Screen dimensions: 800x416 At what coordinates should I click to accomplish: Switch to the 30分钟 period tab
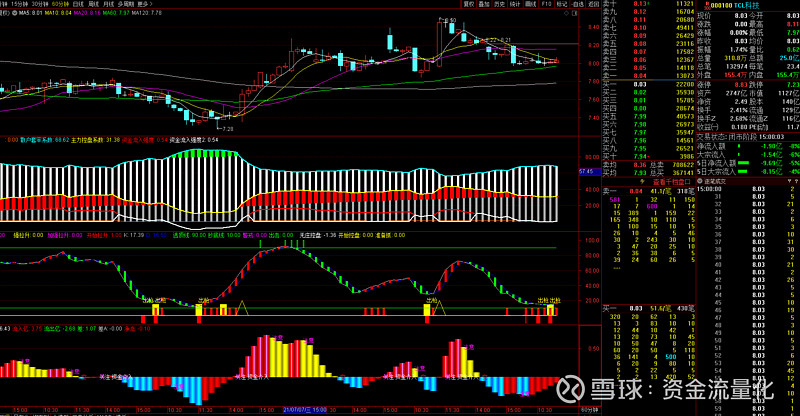(40, 4)
